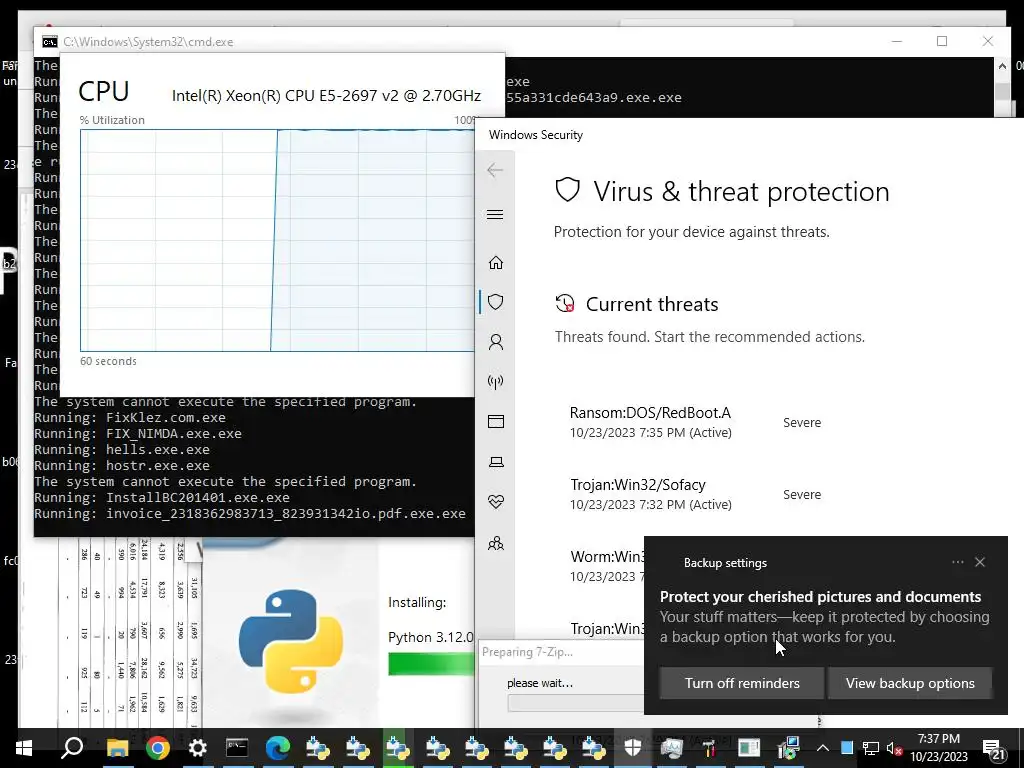Click the 'Running: InstallBC201401.exe.exe' line
Screen dimensions: 1024x768
point(162,498)
